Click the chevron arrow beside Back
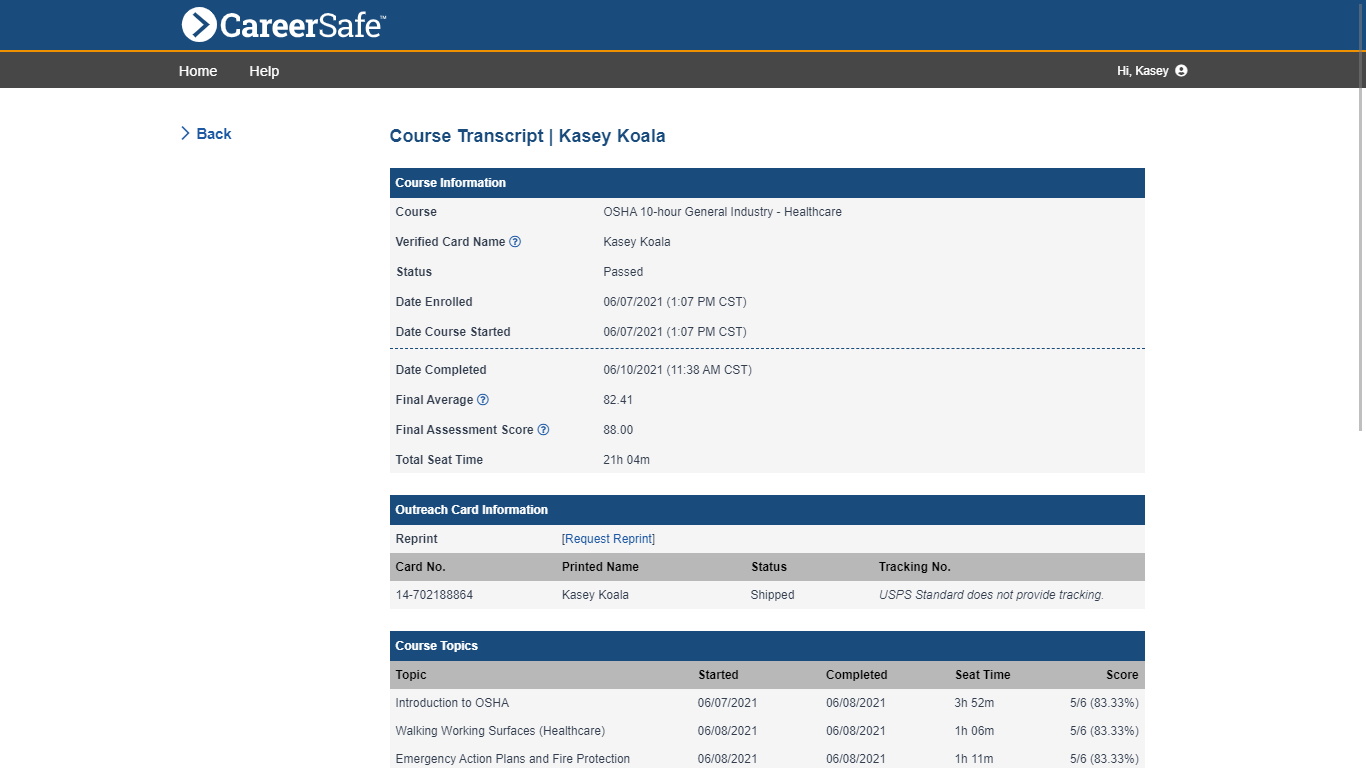Screen dimensions: 1366x768 click(185, 132)
